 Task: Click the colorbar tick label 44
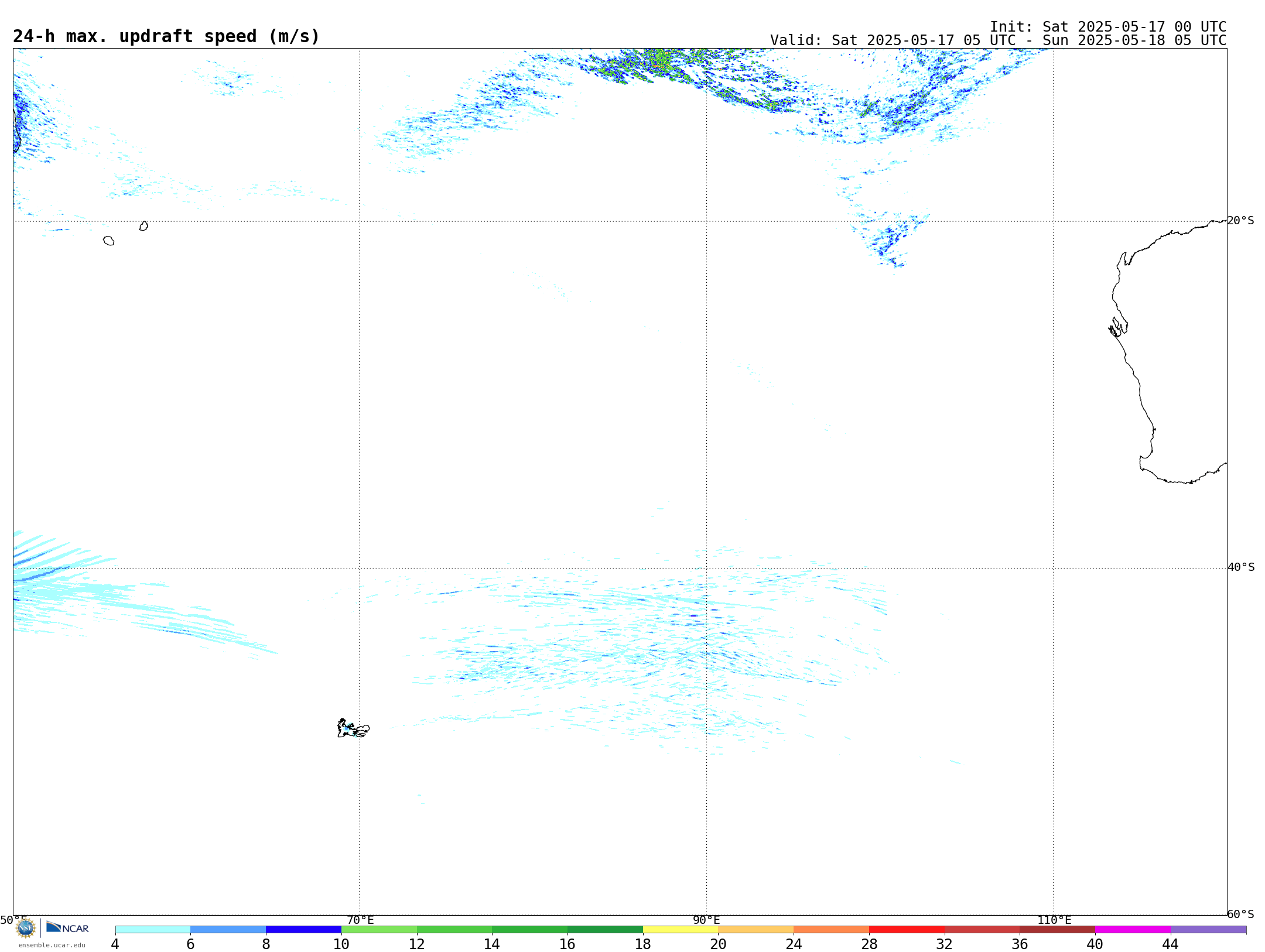point(1170,944)
